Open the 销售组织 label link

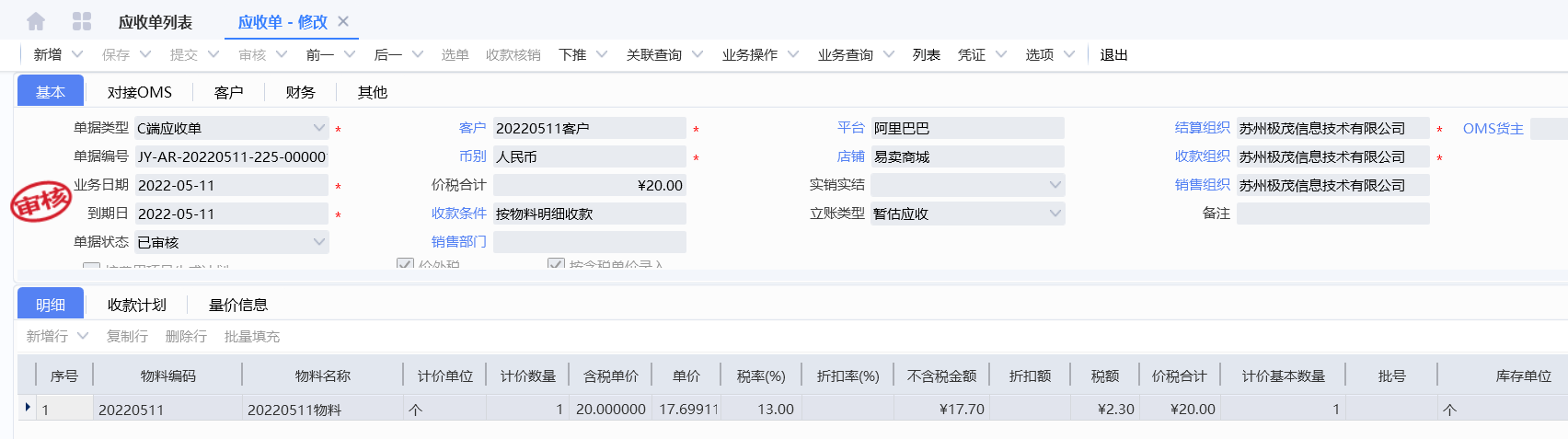click(1203, 185)
